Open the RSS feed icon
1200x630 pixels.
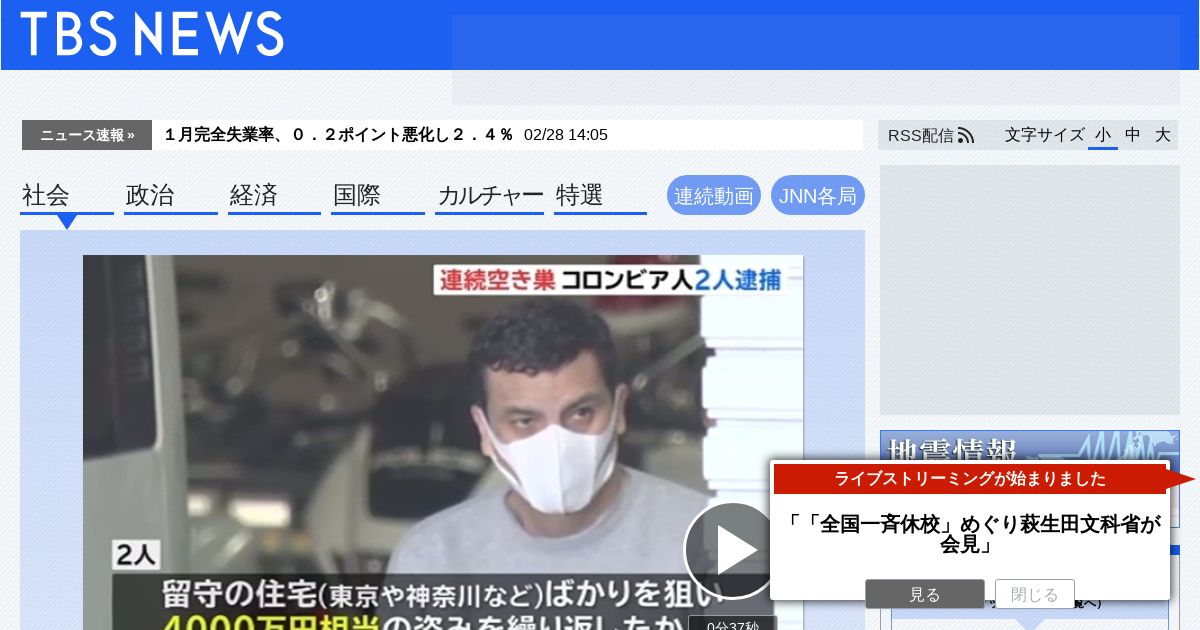[965, 135]
